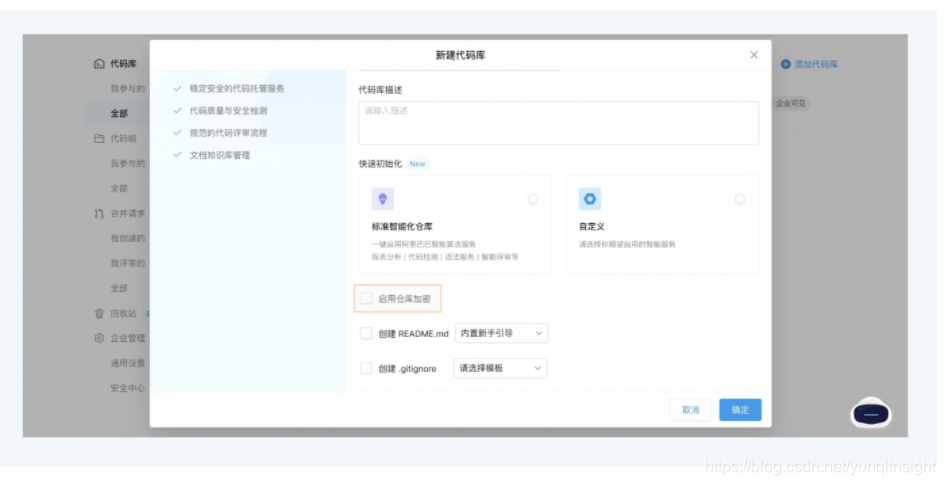The image size is (946, 485).
Task: Click the 企业管理 sidebar heading
Action: (x=127, y=338)
